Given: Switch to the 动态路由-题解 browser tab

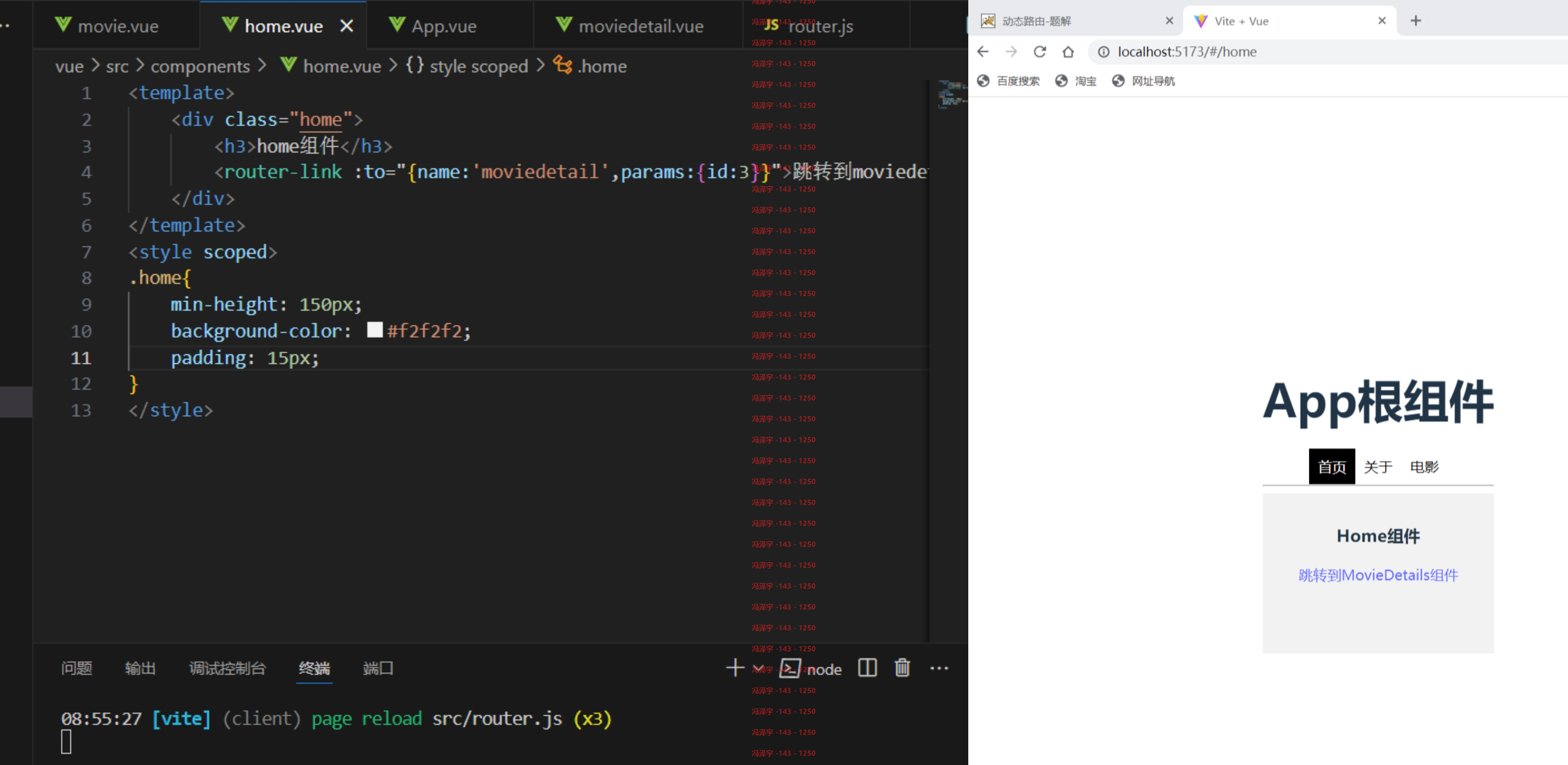Looking at the screenshot, I should (1074, 21).
